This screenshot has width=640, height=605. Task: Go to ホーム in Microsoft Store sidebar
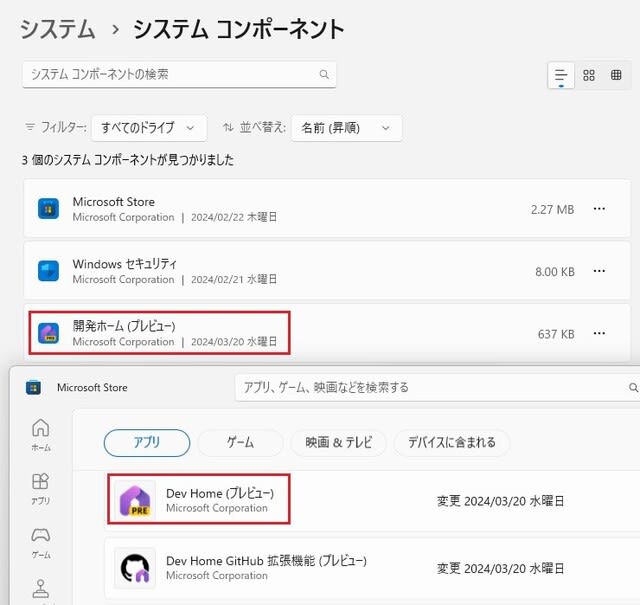[41, 434]
